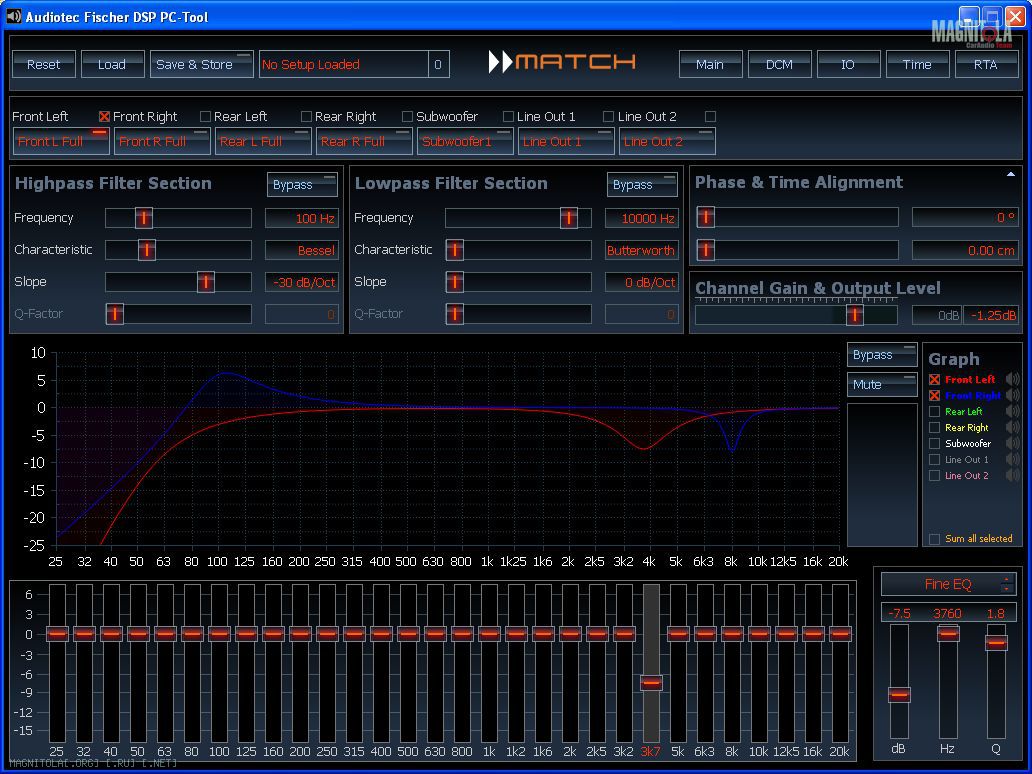Image resolution: width=1032 pixels, height=774 pixels.
Task: Hide the Front Left curve in the Graph panel
Action: (935, 380)
